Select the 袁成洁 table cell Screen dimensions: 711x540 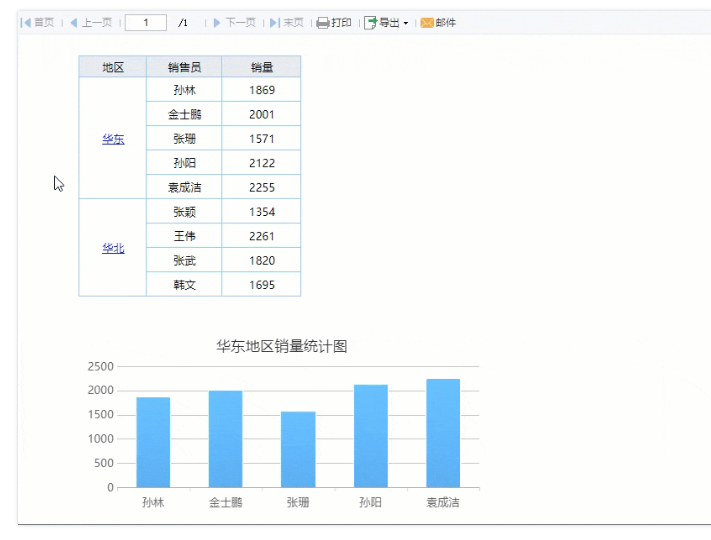[184, 187]
